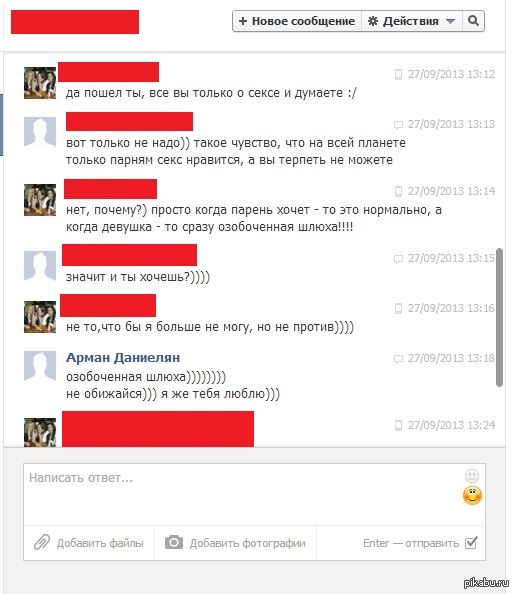Click the search magnifier icon
The image size is (514, 594).
click(x=473, y=21)
